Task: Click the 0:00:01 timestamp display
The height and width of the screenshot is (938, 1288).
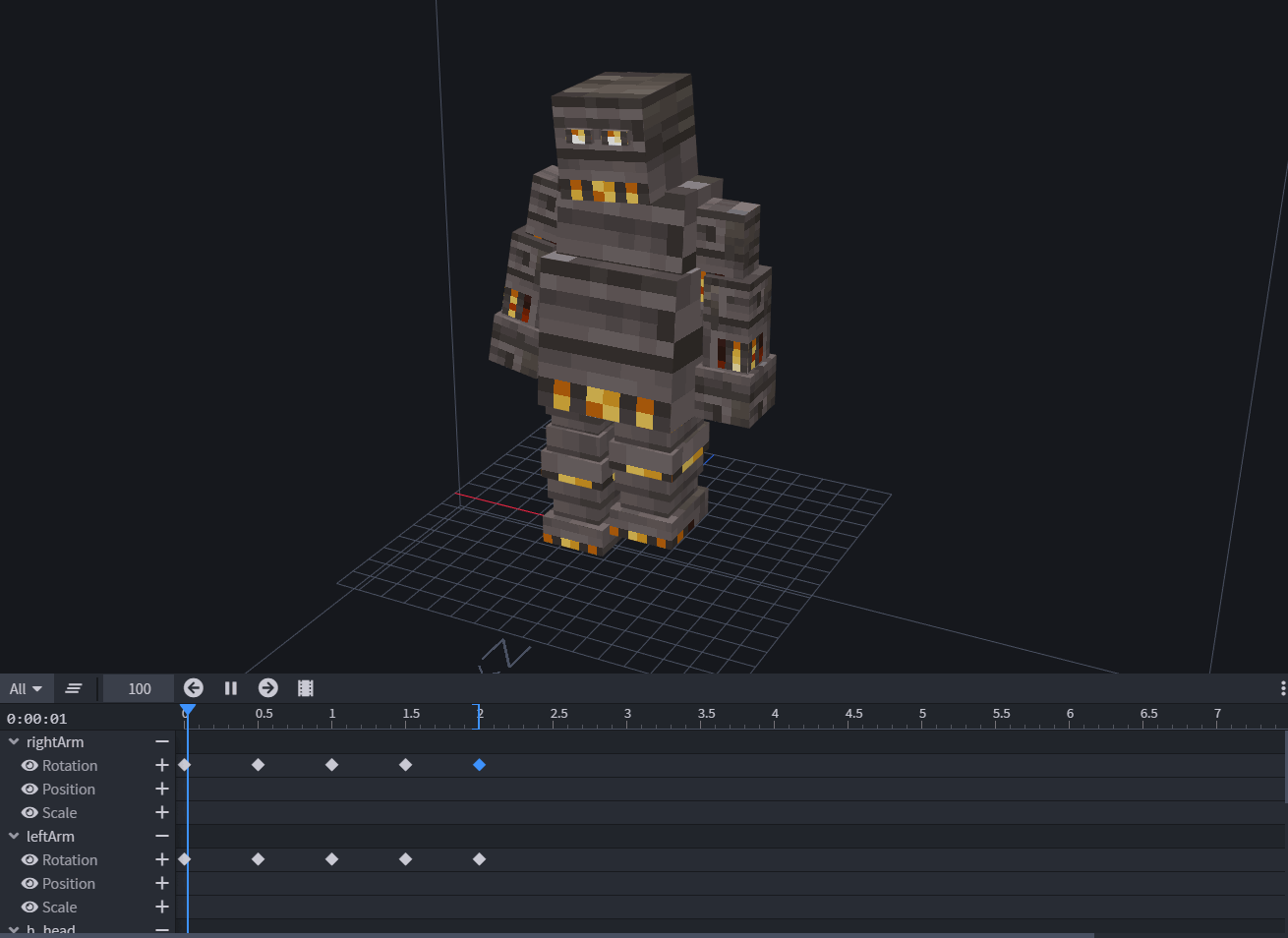Action: pyautogui.click(x=37, y=719)
